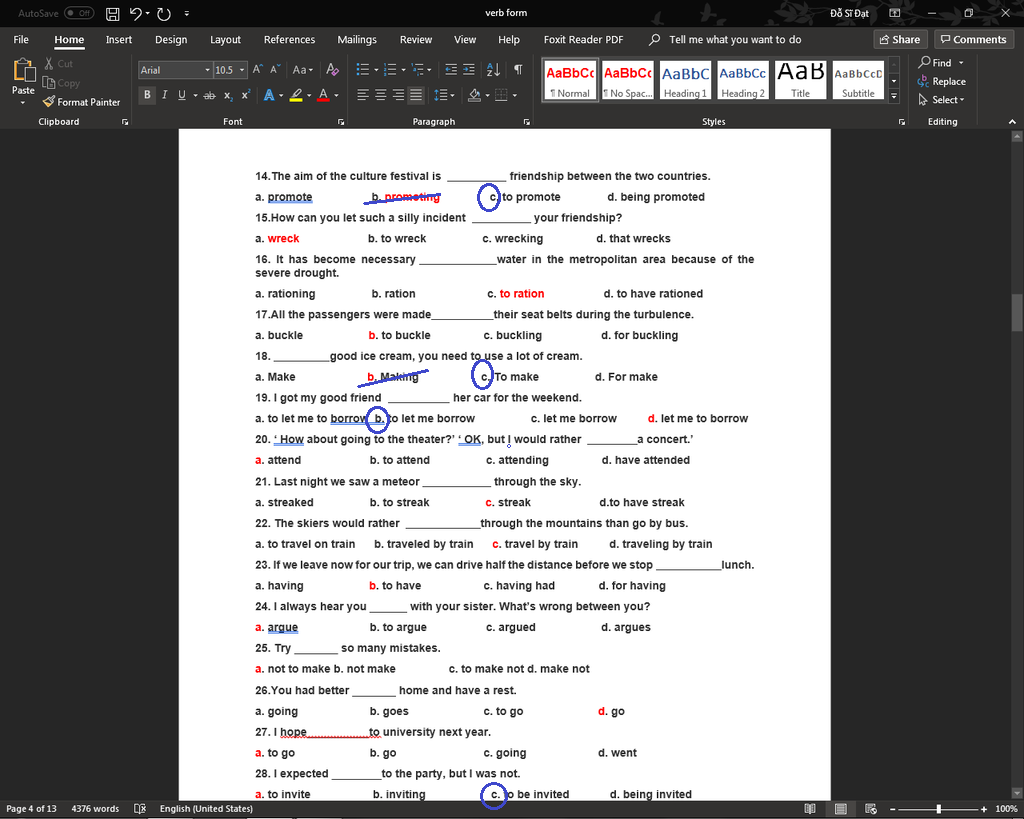Open the Foxit Reader PDF tab
This screenshot has width=1024, height=819.
(583, 40)
